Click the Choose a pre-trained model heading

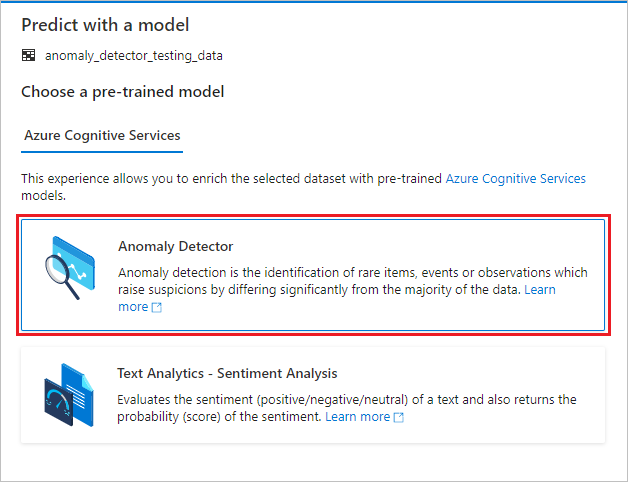pyautogui.click(x=122, y=92)
